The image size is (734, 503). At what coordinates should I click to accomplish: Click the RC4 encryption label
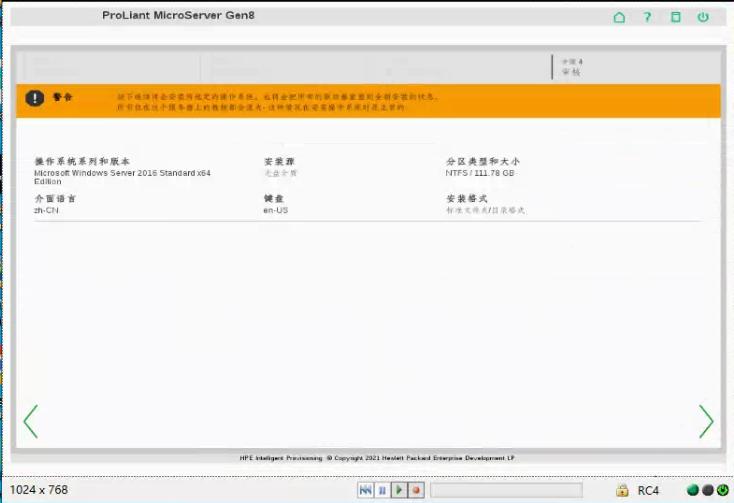648,490
